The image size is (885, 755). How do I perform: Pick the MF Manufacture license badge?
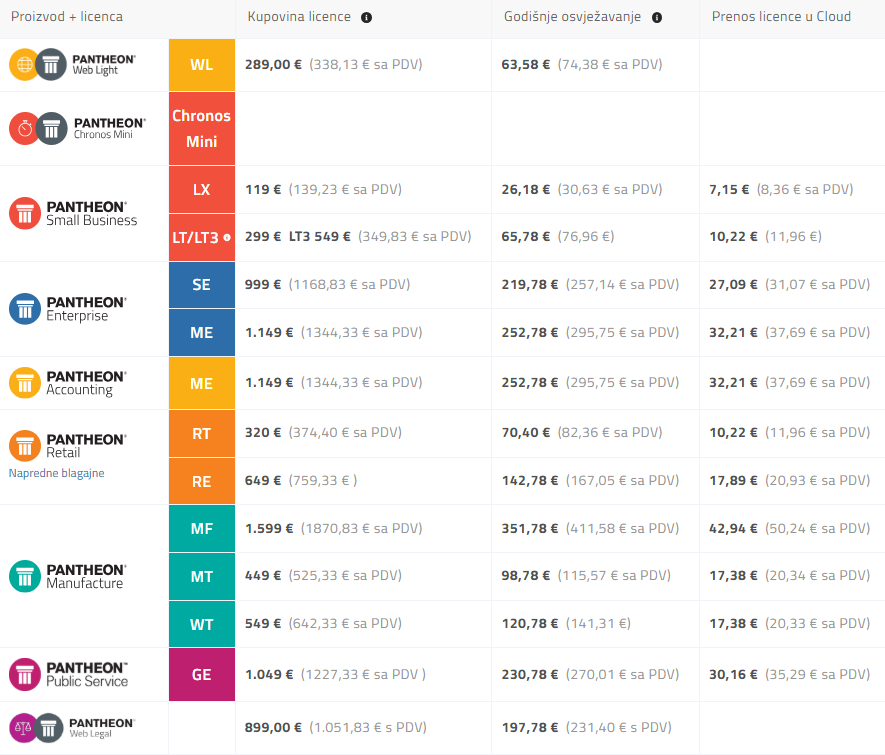[201, 529]
